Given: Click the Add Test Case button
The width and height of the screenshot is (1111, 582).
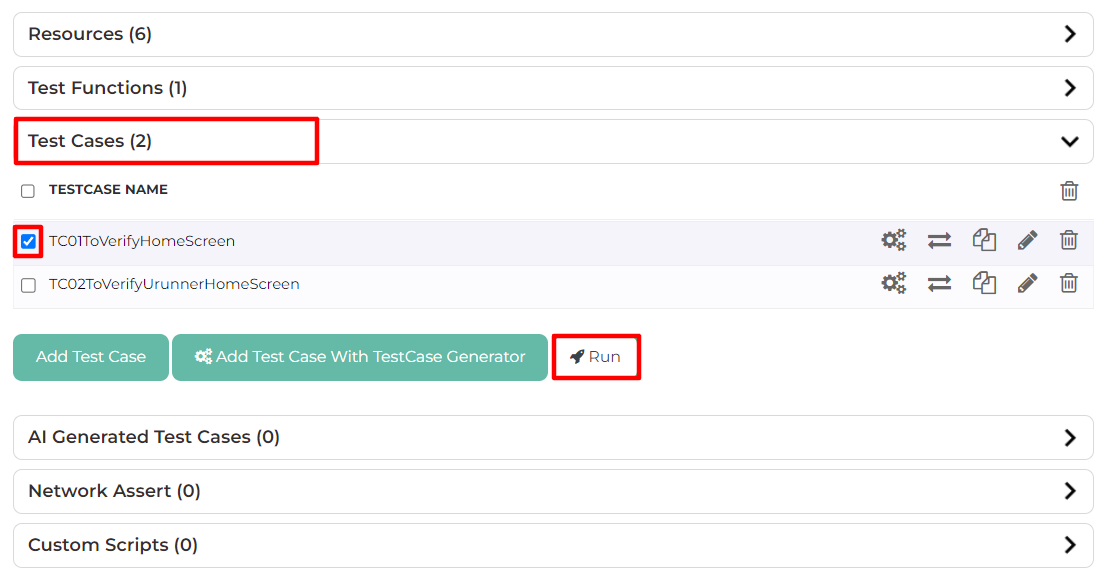Looking at the screenshot, I should click(91, 357).
